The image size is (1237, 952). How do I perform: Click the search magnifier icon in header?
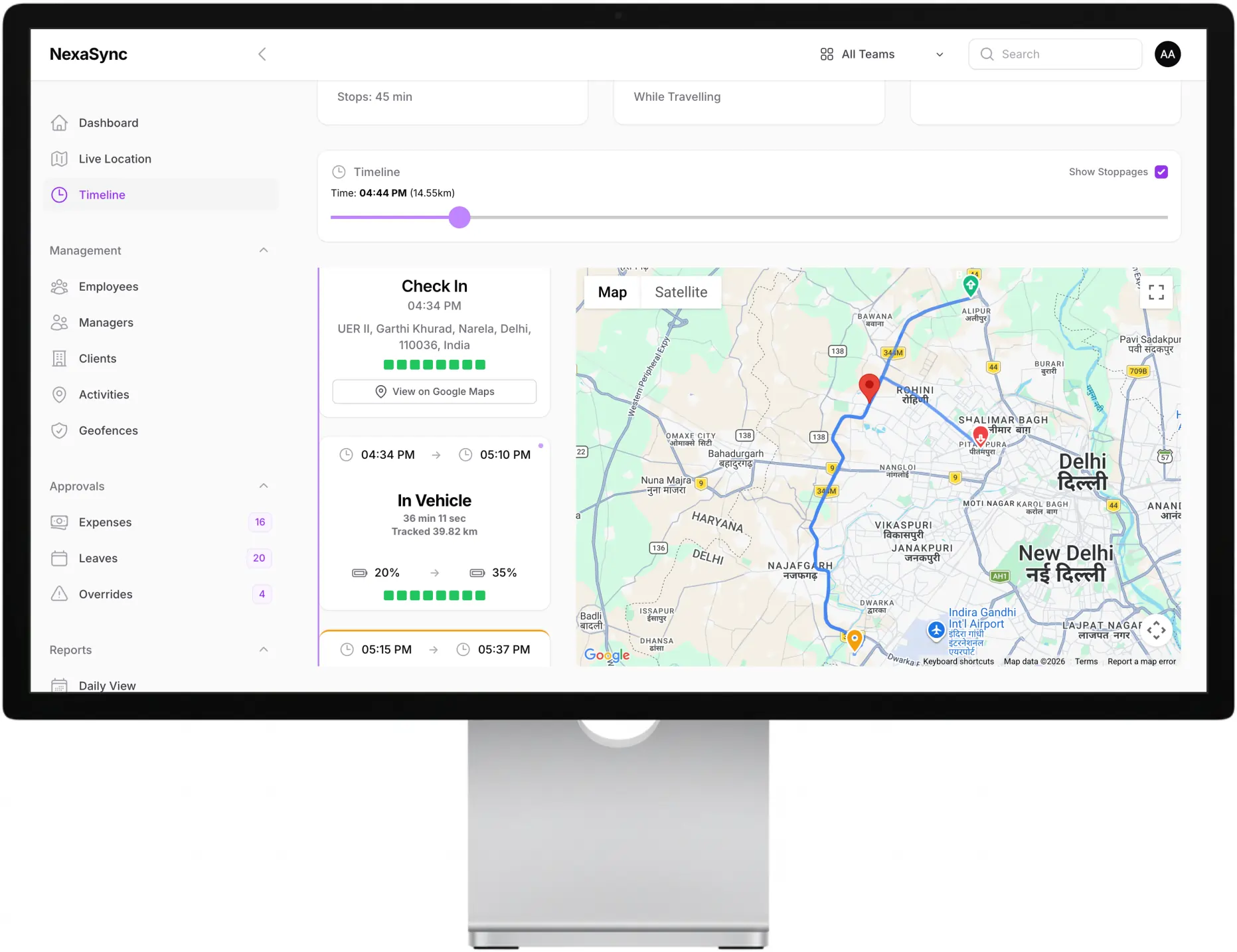(987, 54)
